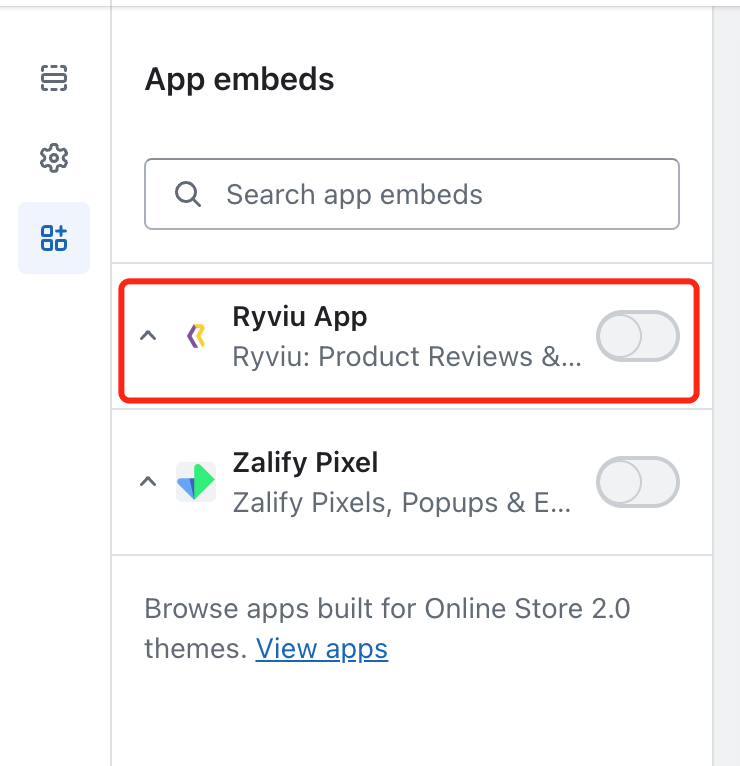Select the Ryviu App title
Screen dimensions: 740x766
pos(300,317)
